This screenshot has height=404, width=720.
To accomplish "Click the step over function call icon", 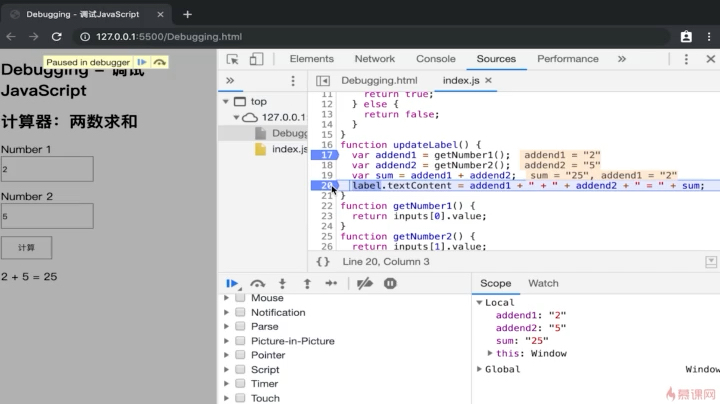I will point(258,283).
